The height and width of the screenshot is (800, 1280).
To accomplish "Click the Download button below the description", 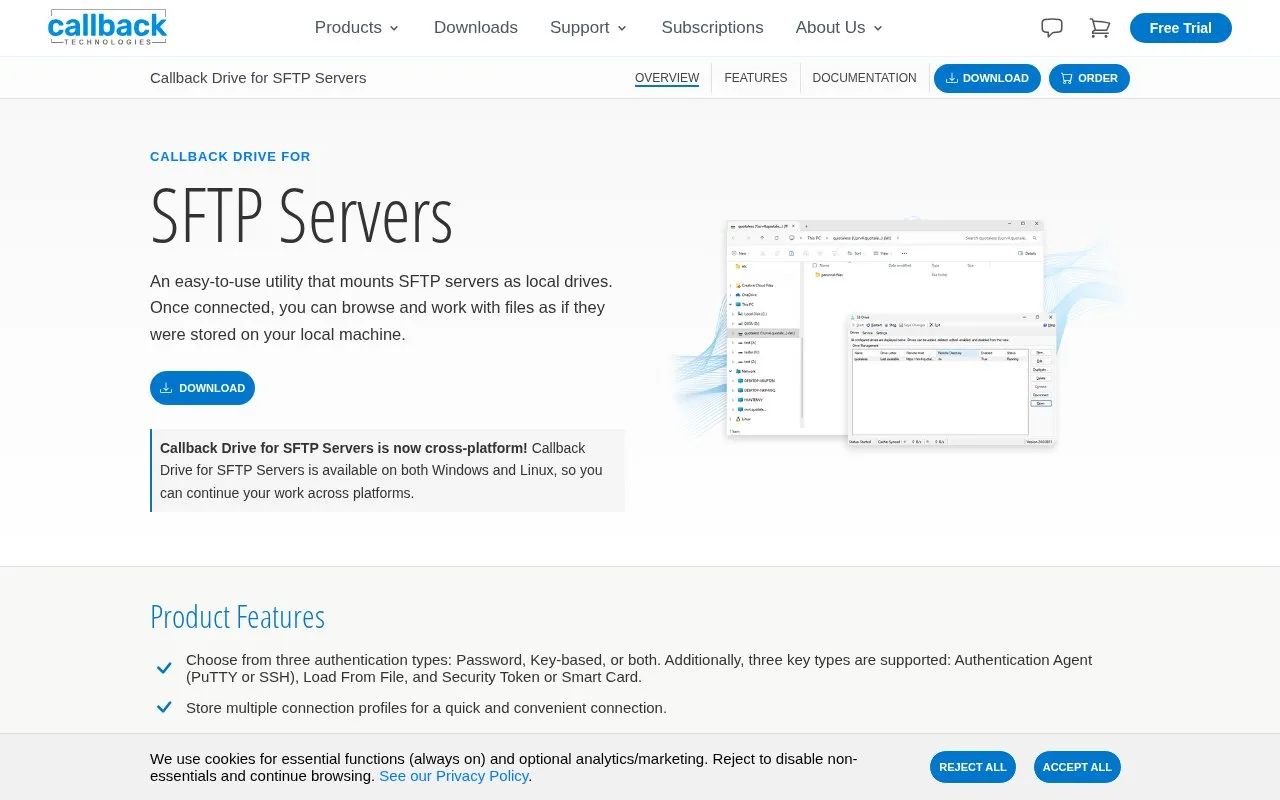I will 202,388.
